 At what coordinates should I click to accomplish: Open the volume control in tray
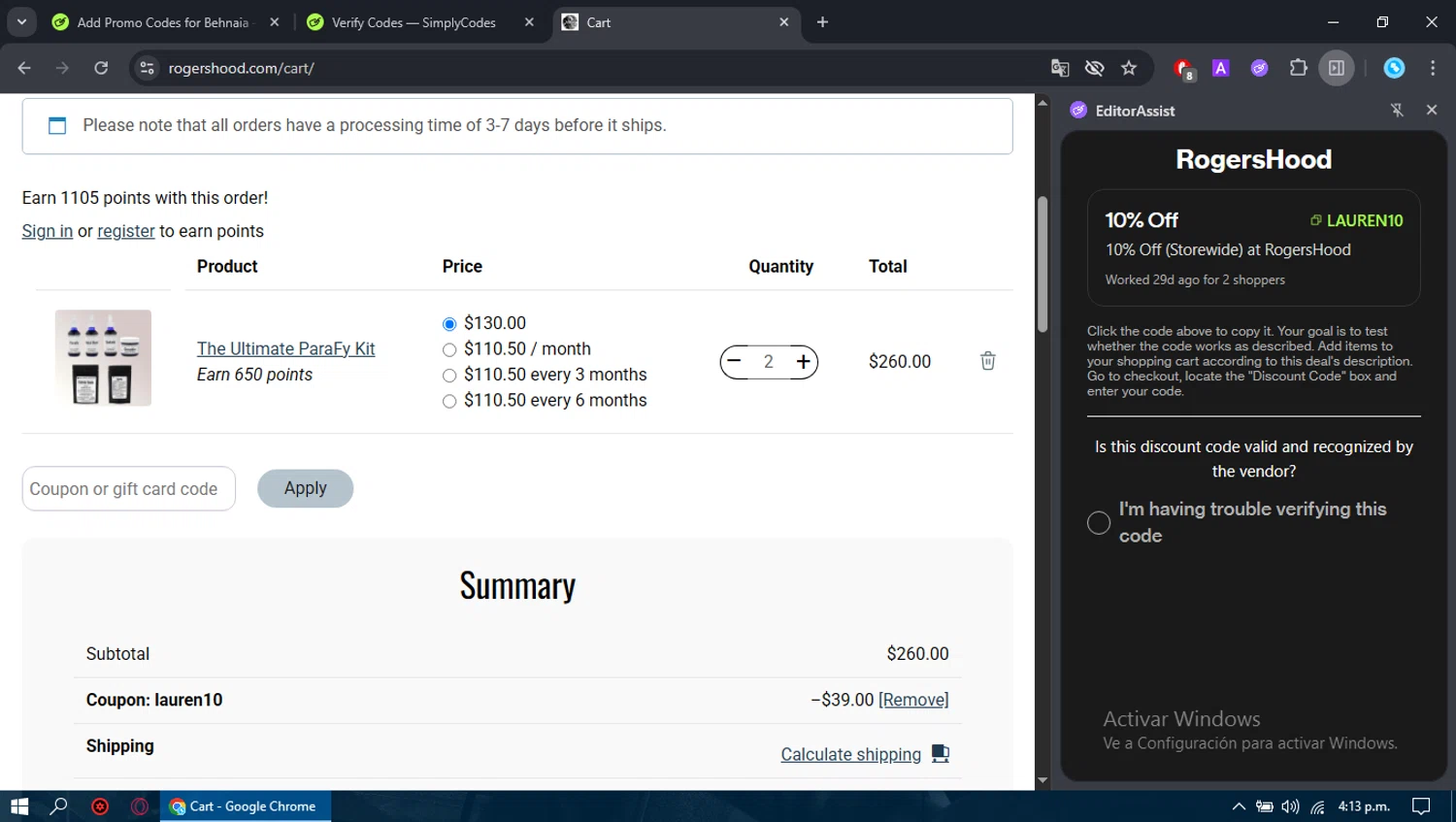click(x=1290, y=806)
